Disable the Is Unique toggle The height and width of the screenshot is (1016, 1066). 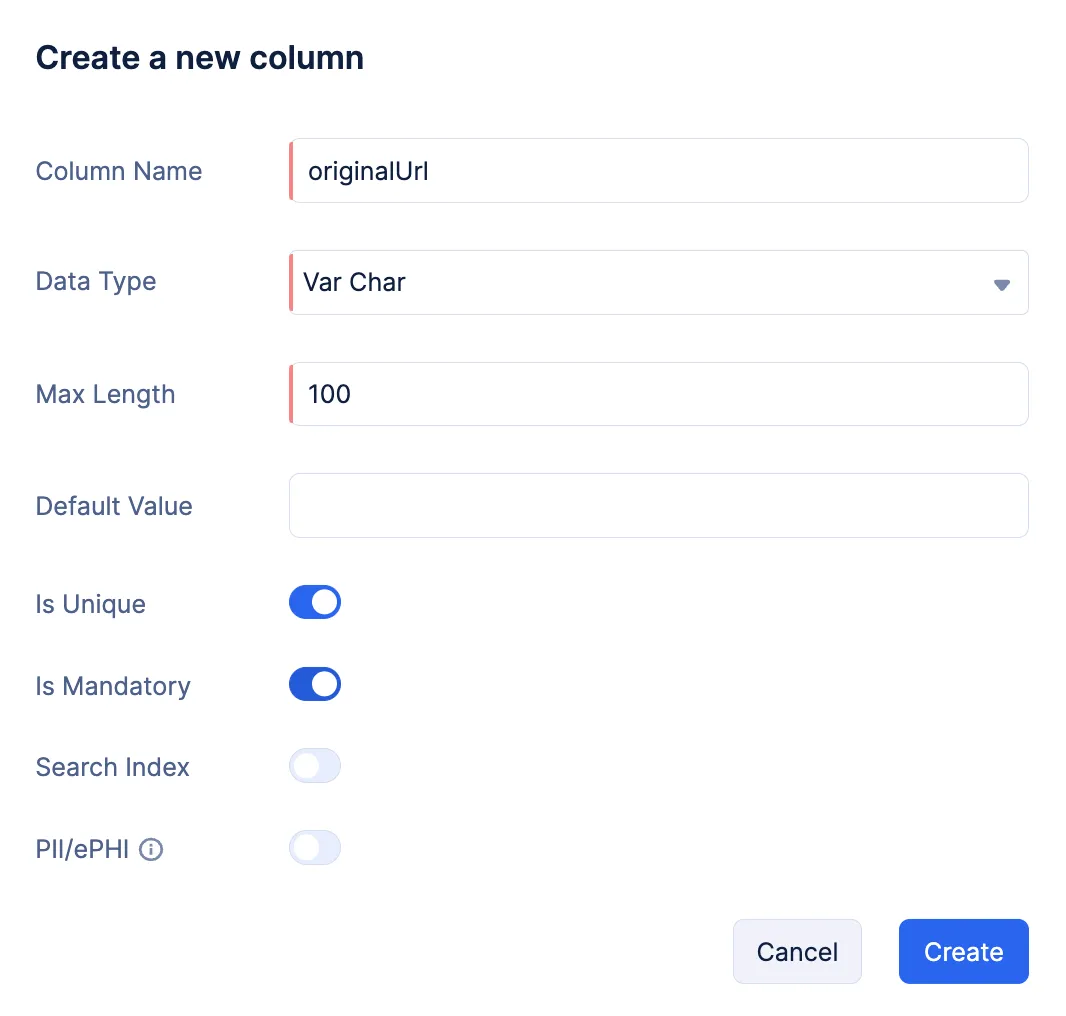pos(315,603)
